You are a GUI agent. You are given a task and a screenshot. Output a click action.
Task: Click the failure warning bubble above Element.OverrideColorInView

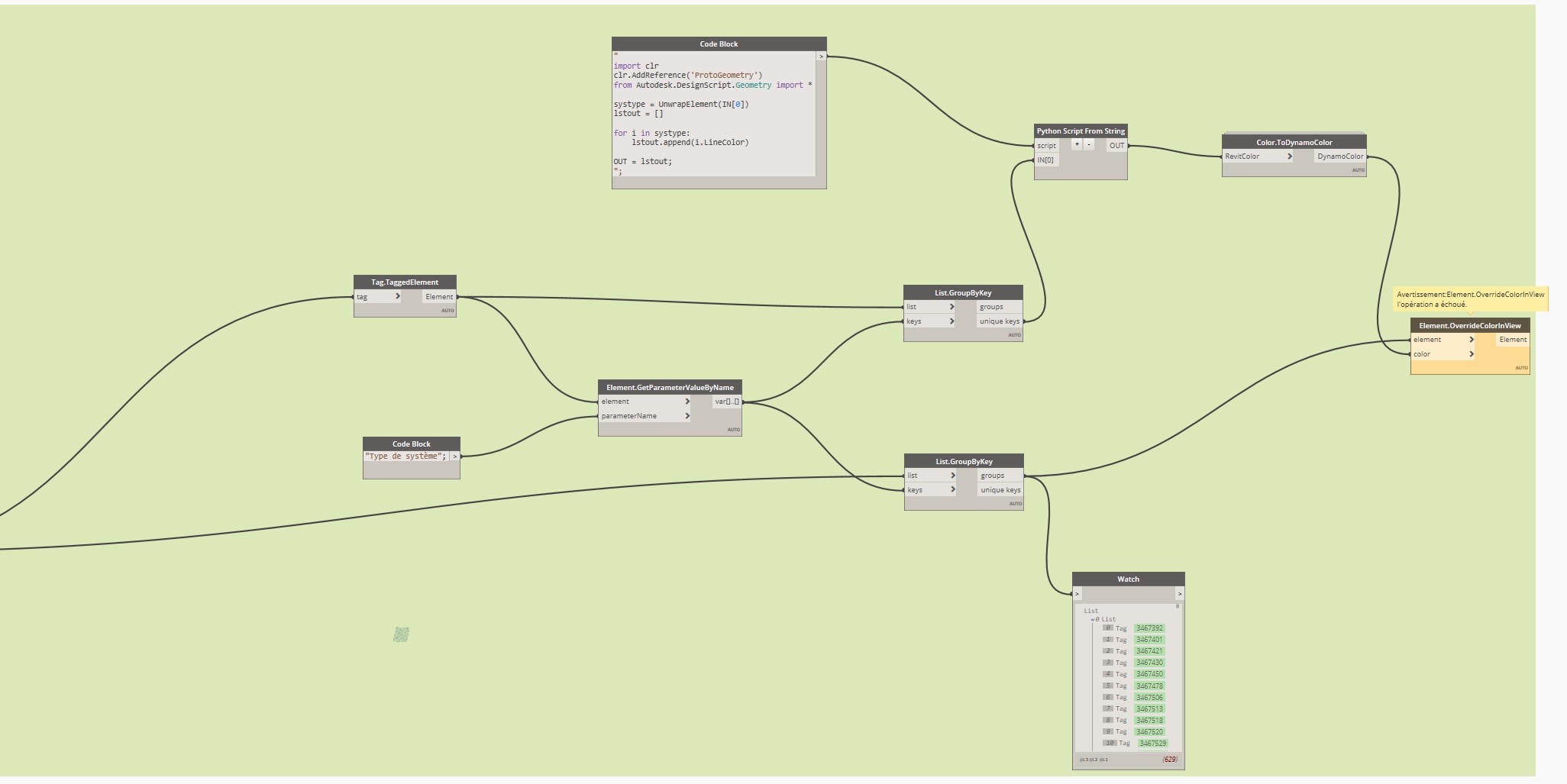click(x=1470, y=299)
